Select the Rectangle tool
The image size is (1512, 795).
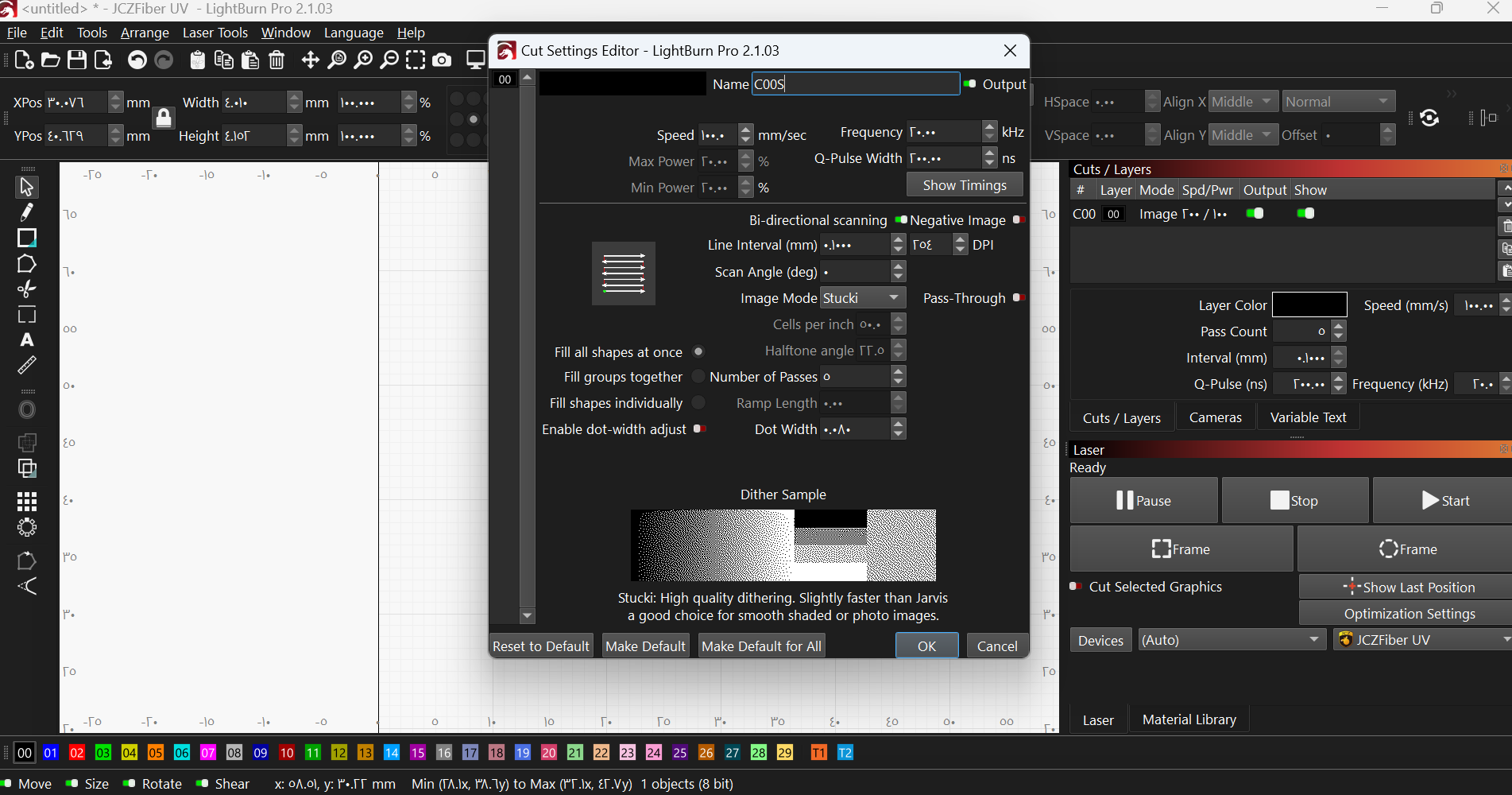point(27,238)
